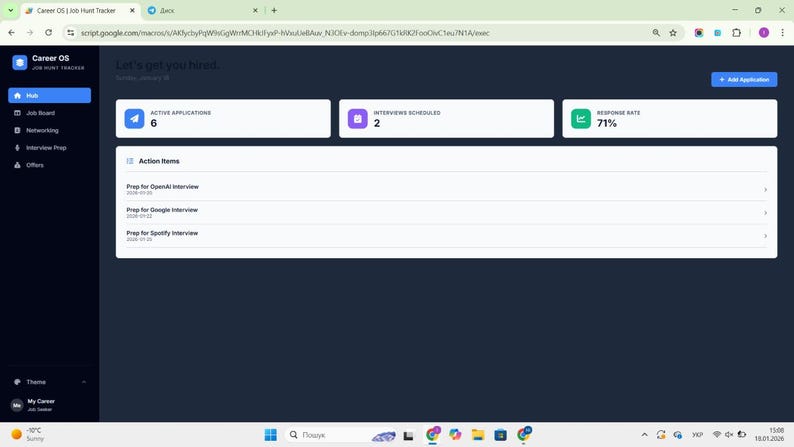Click Response Rate value 71%
This screenshot has height=447, width=794.
pos(607,123)
